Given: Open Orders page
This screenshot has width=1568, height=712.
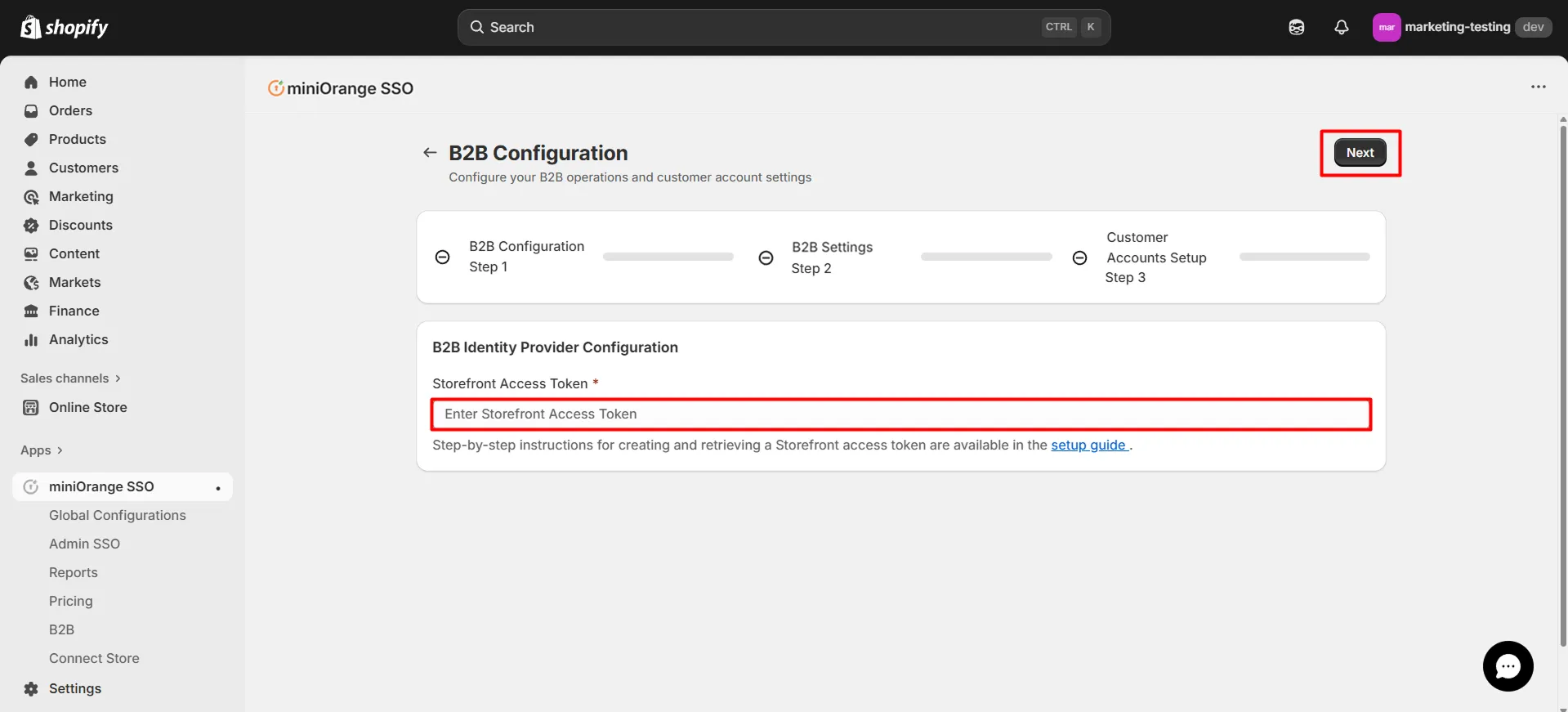Looking at the screenshot, I should coord(70,110).
